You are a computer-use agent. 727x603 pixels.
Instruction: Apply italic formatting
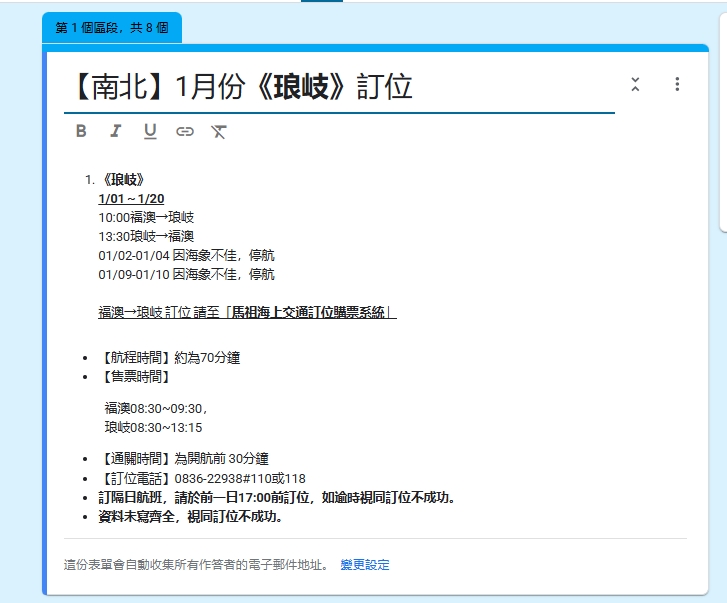115,131
